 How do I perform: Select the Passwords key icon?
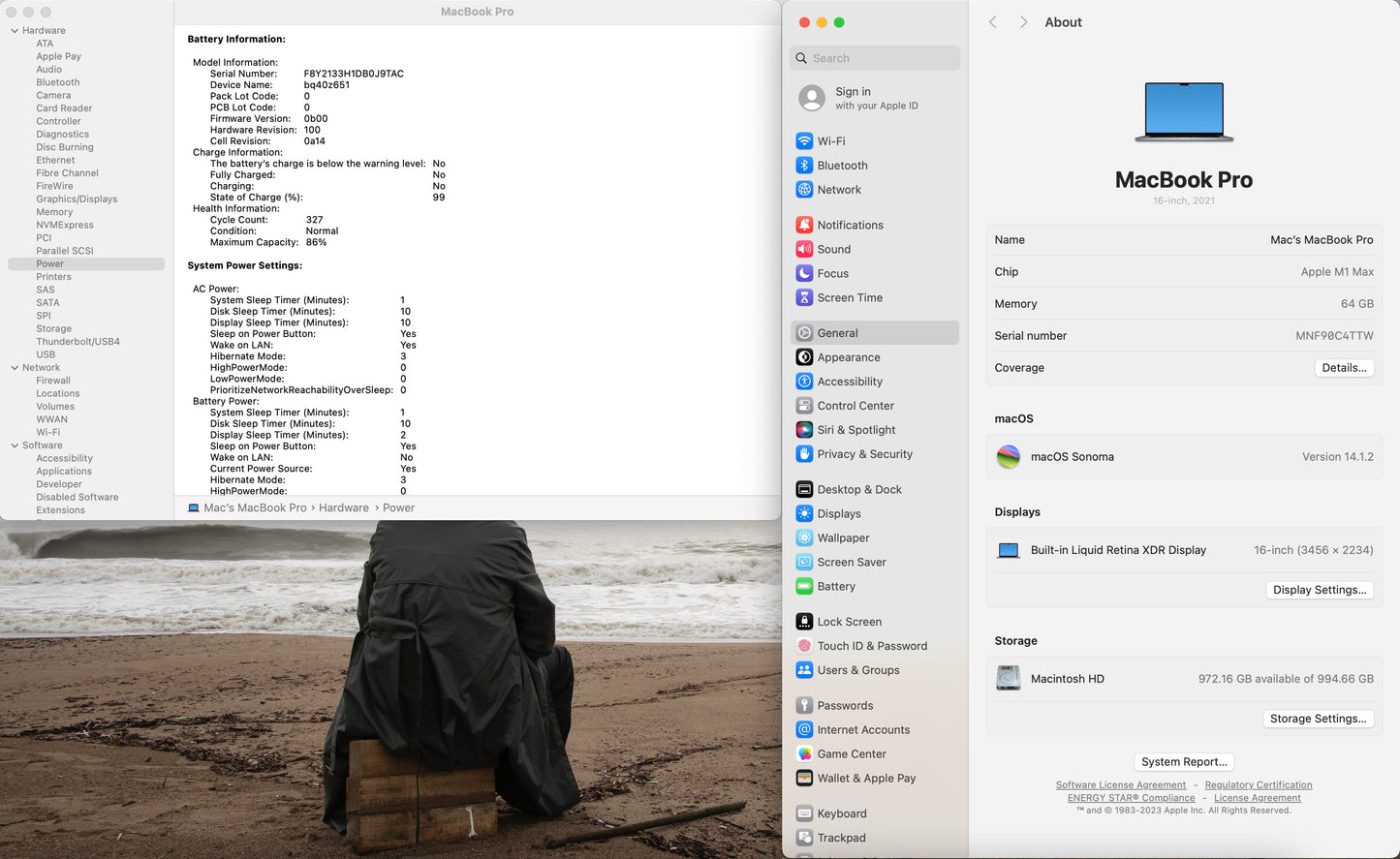coord(804,705)
